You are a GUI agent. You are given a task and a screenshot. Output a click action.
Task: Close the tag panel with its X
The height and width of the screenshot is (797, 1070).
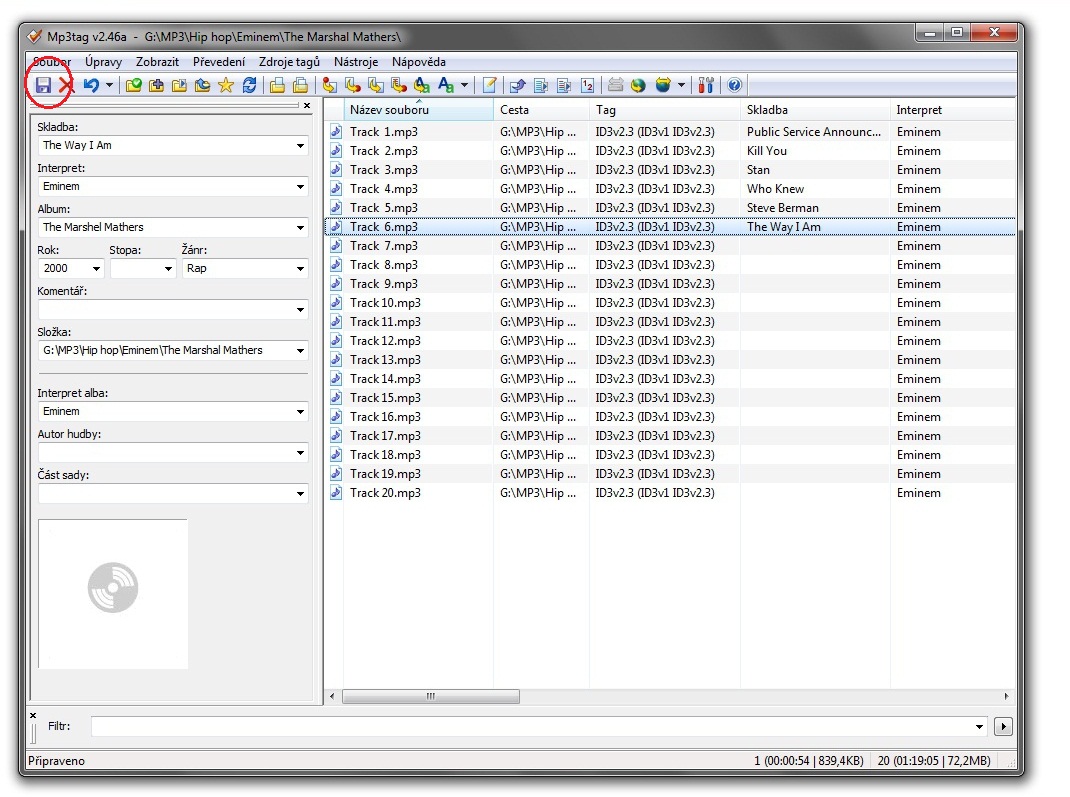tap(307, 105)
